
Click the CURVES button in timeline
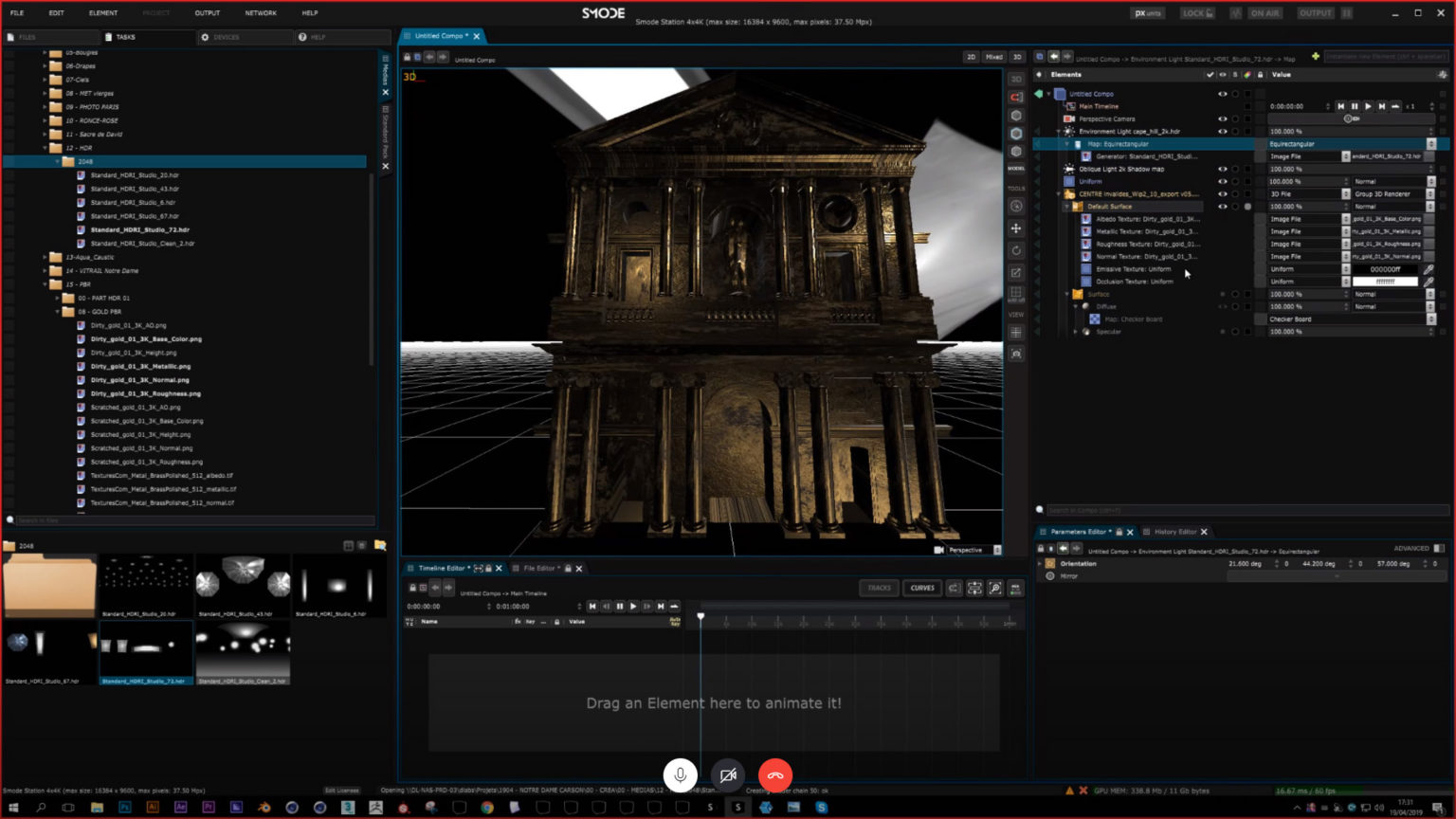click(922, 588)
